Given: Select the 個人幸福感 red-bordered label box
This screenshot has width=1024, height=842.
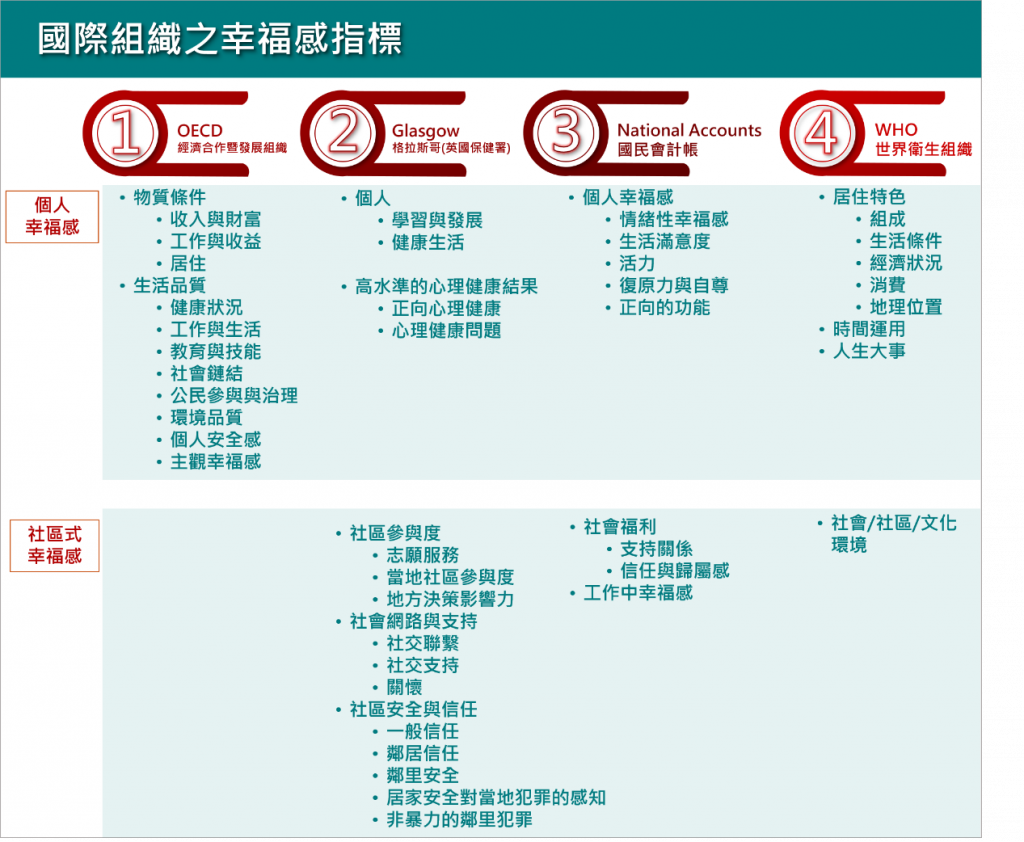Looking at the screenshot, I should (x=52, y=216).
